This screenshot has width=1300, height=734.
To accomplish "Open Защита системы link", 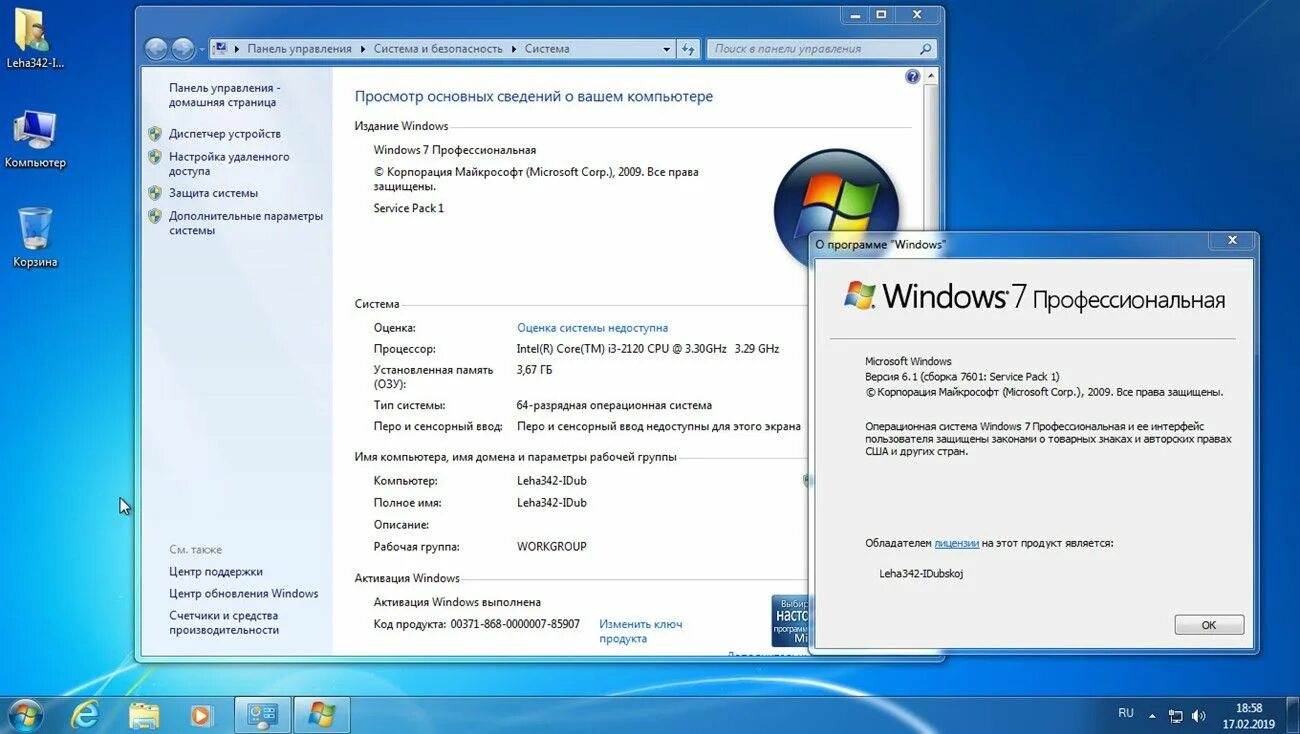I will tap(213, 193).
